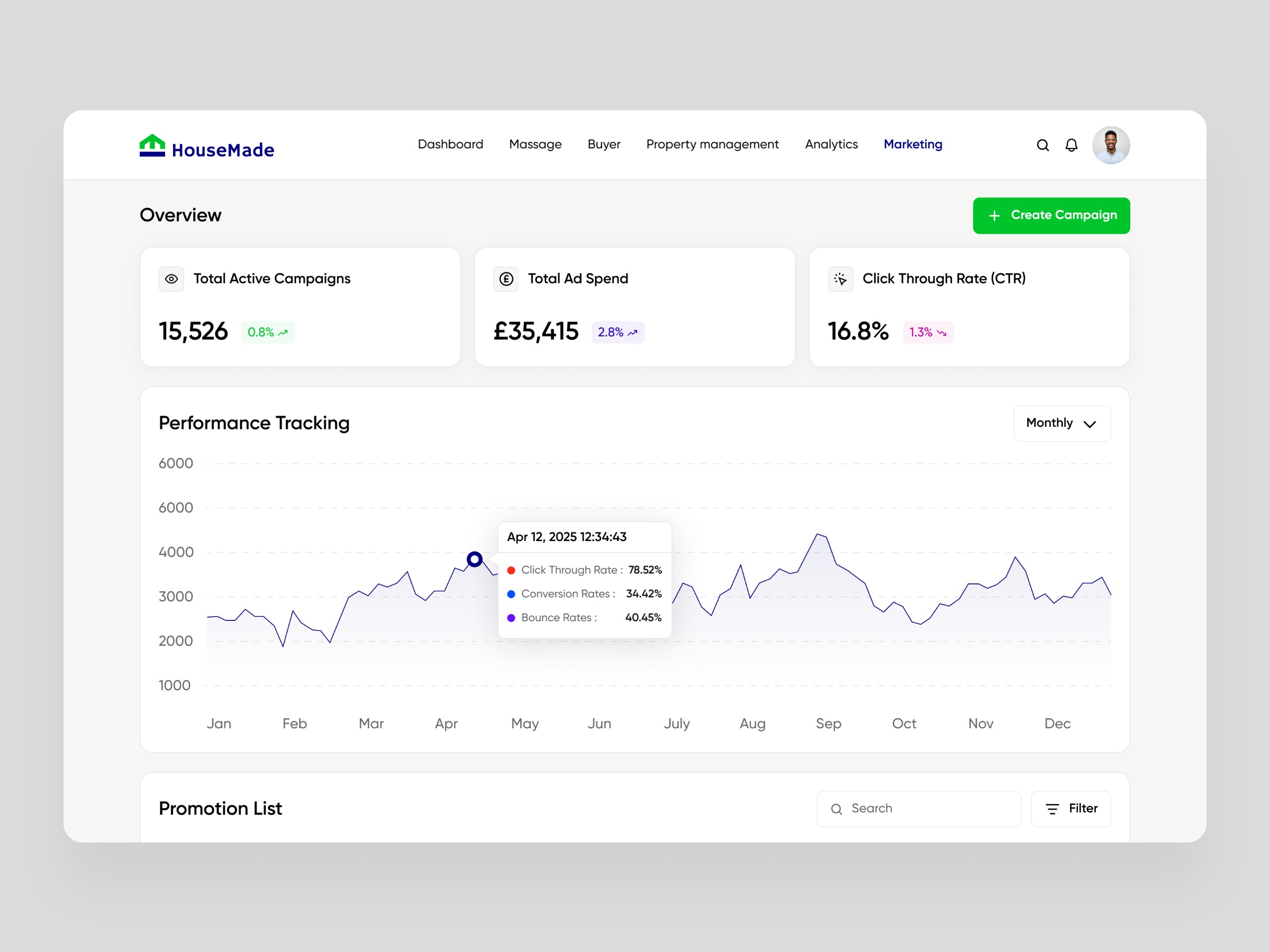Click the Search input in Promotion List
This screenshot has height=952, width=1270.
click(x=918, y=809)
